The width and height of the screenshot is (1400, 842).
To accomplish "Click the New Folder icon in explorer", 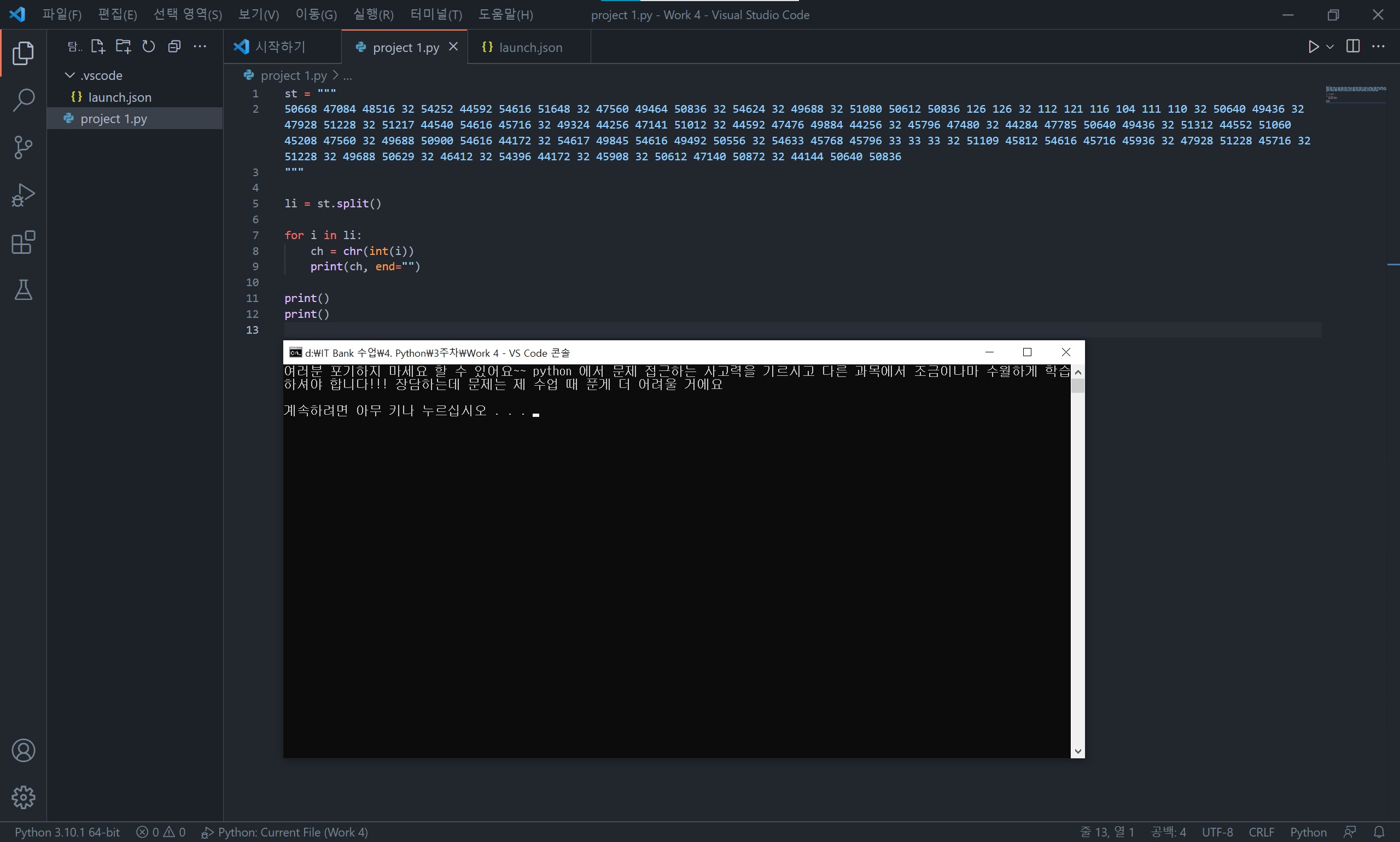I will click(123, 47).
